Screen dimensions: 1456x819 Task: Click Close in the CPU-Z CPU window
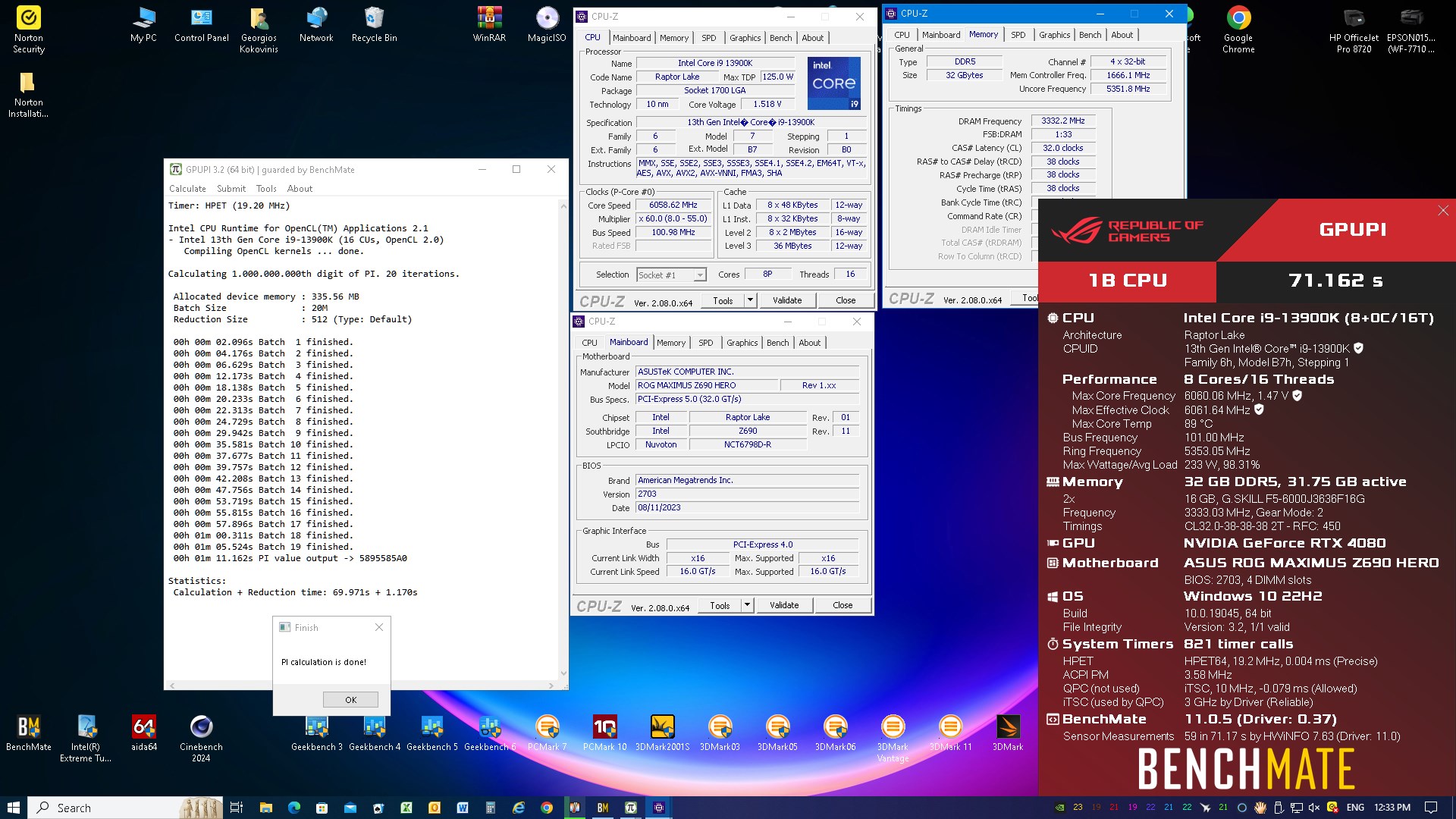(846, 300)
